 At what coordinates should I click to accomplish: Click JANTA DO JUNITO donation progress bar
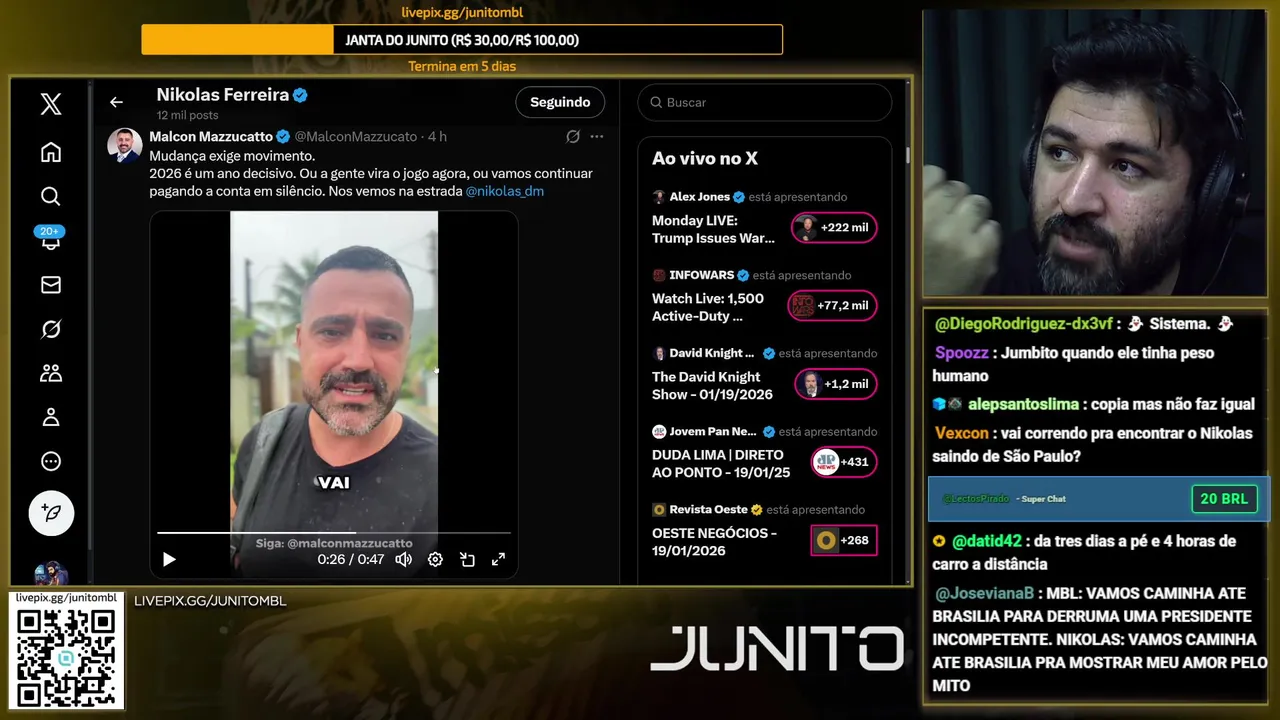click(462, 40)
